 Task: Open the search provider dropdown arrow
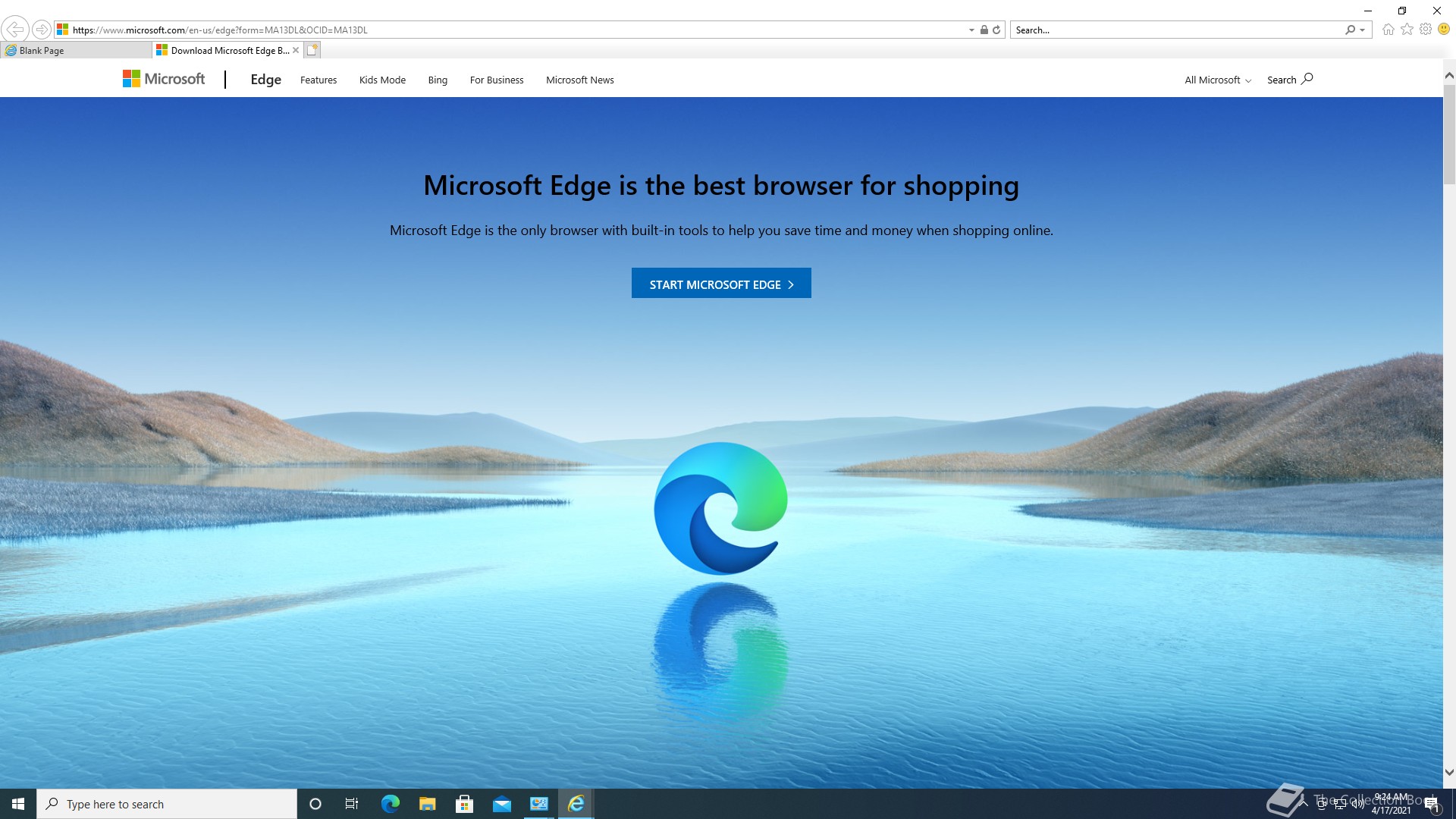click(x=1363, y=30)
